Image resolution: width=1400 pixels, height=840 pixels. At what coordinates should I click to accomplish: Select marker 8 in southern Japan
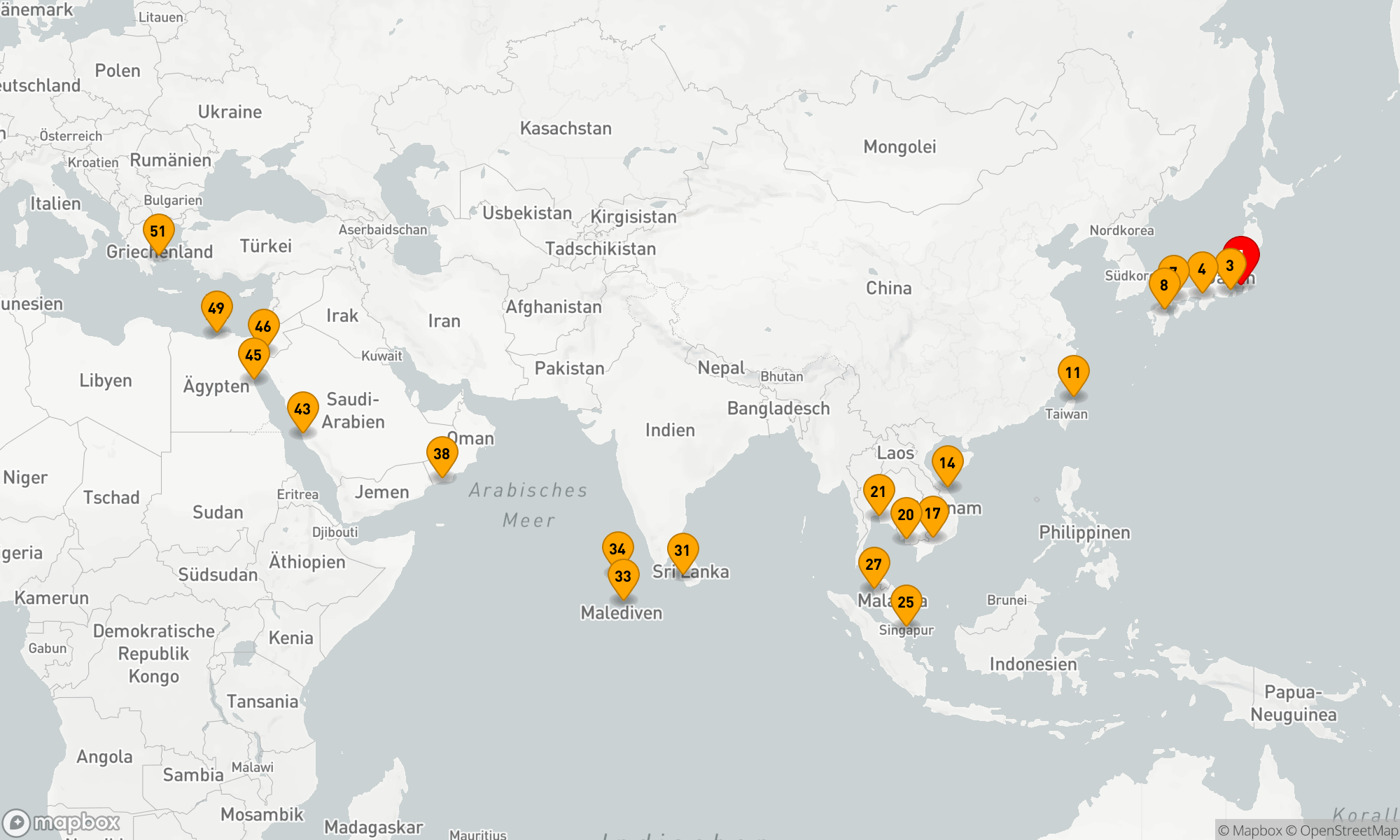click(x=1163, y=286)
